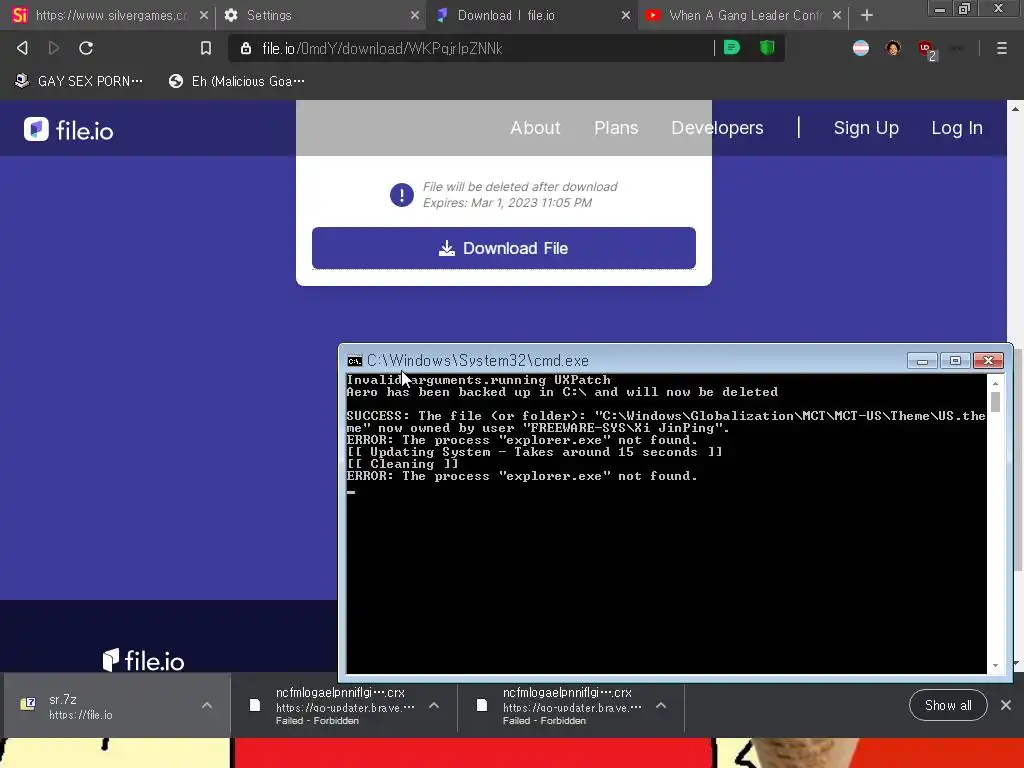This screenshot has width=1024, height=768.
Task: Open the browser hamburger menu
Action: point(1001,48)
